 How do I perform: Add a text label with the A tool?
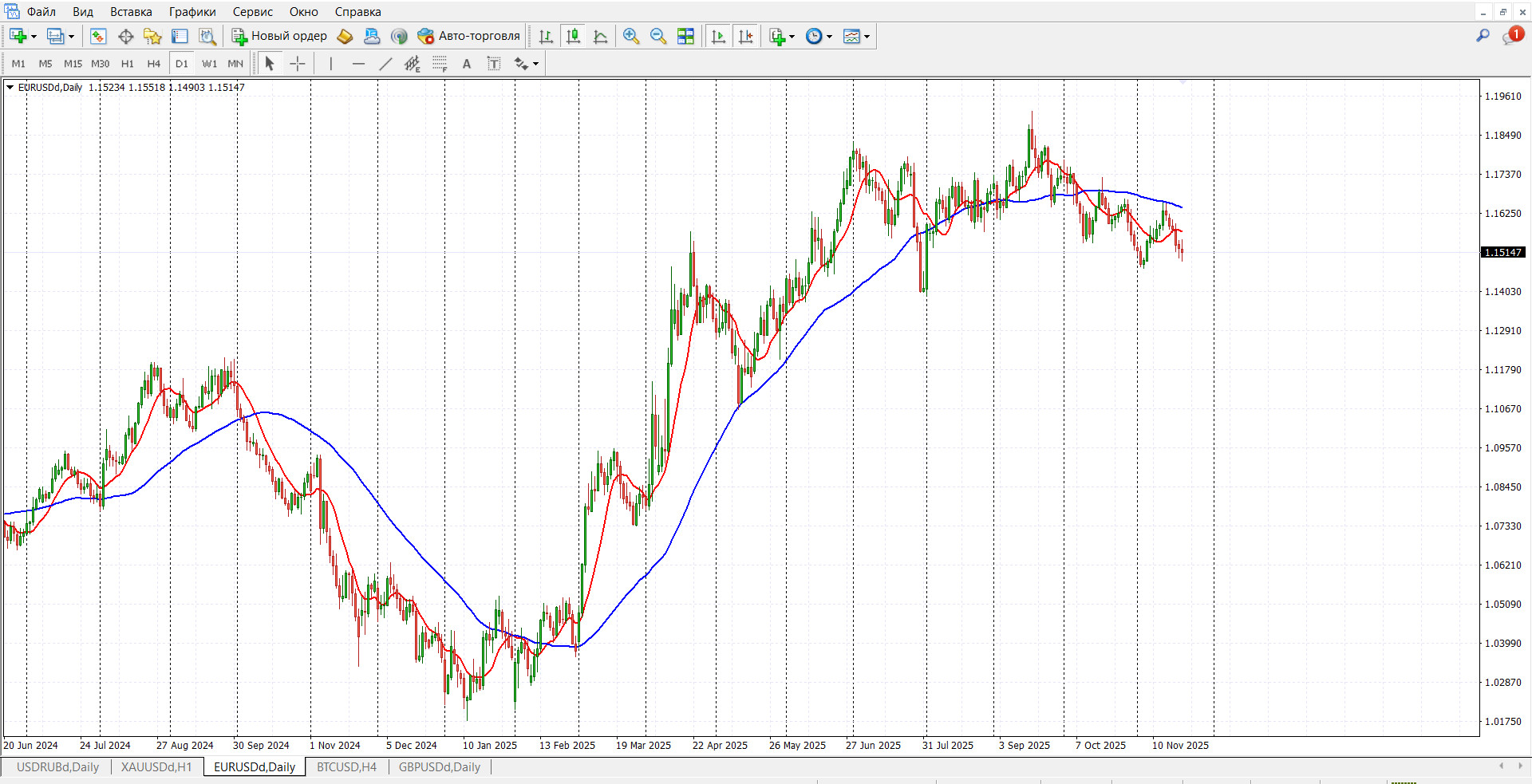point(467,64)
